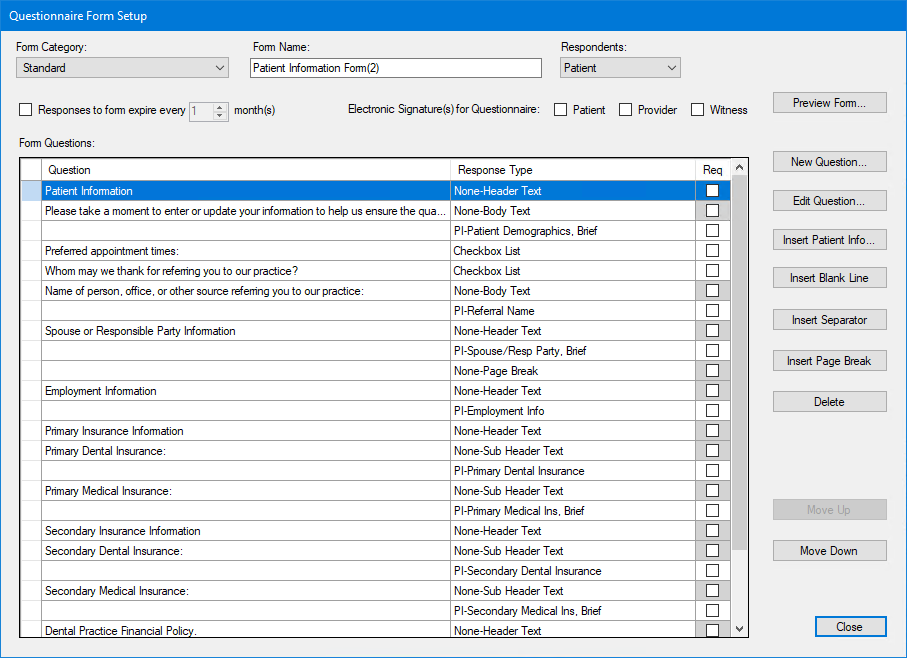Tick the Witness signature checkbox
Image resolution: width=907 pixels, height=658 pixels.
click(x=698, y=110)
